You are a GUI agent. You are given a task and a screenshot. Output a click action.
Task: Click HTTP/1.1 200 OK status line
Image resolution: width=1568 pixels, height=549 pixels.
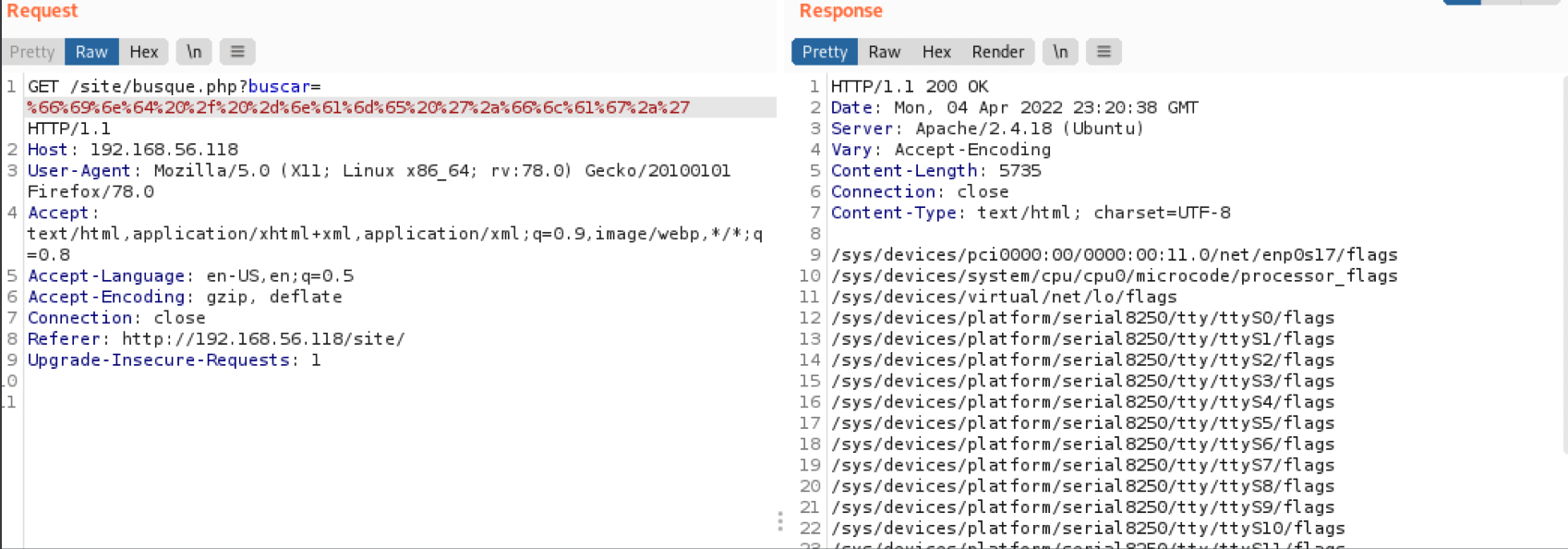point(910,87)
